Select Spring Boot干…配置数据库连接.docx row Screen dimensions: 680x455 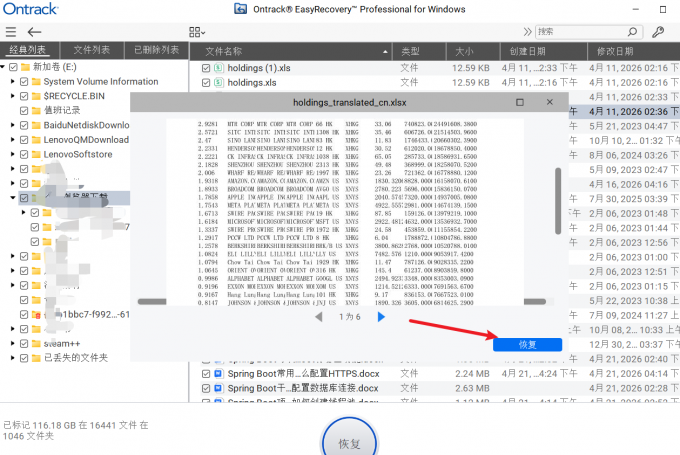435,388
